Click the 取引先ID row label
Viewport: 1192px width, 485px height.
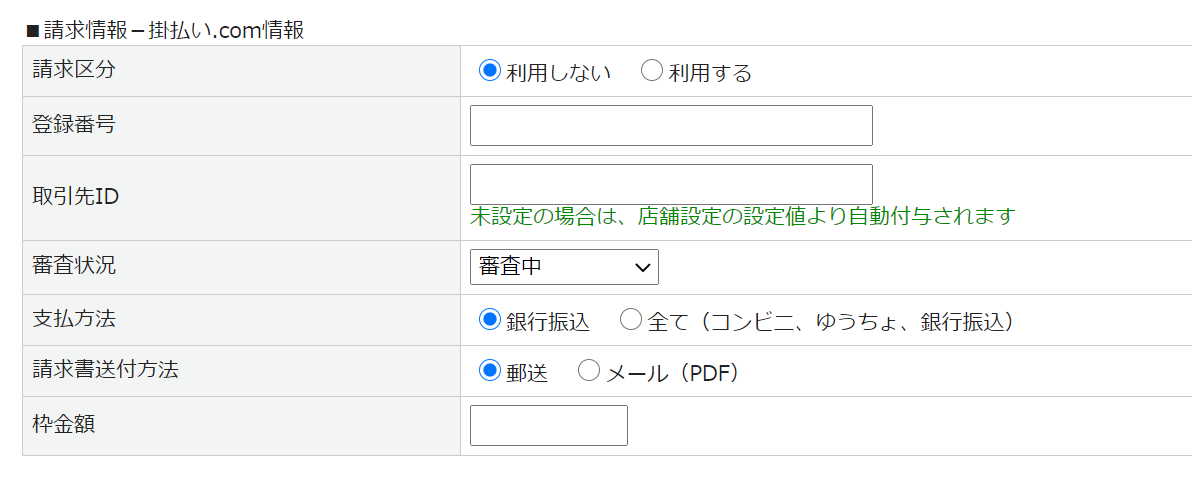pos(76,196)
